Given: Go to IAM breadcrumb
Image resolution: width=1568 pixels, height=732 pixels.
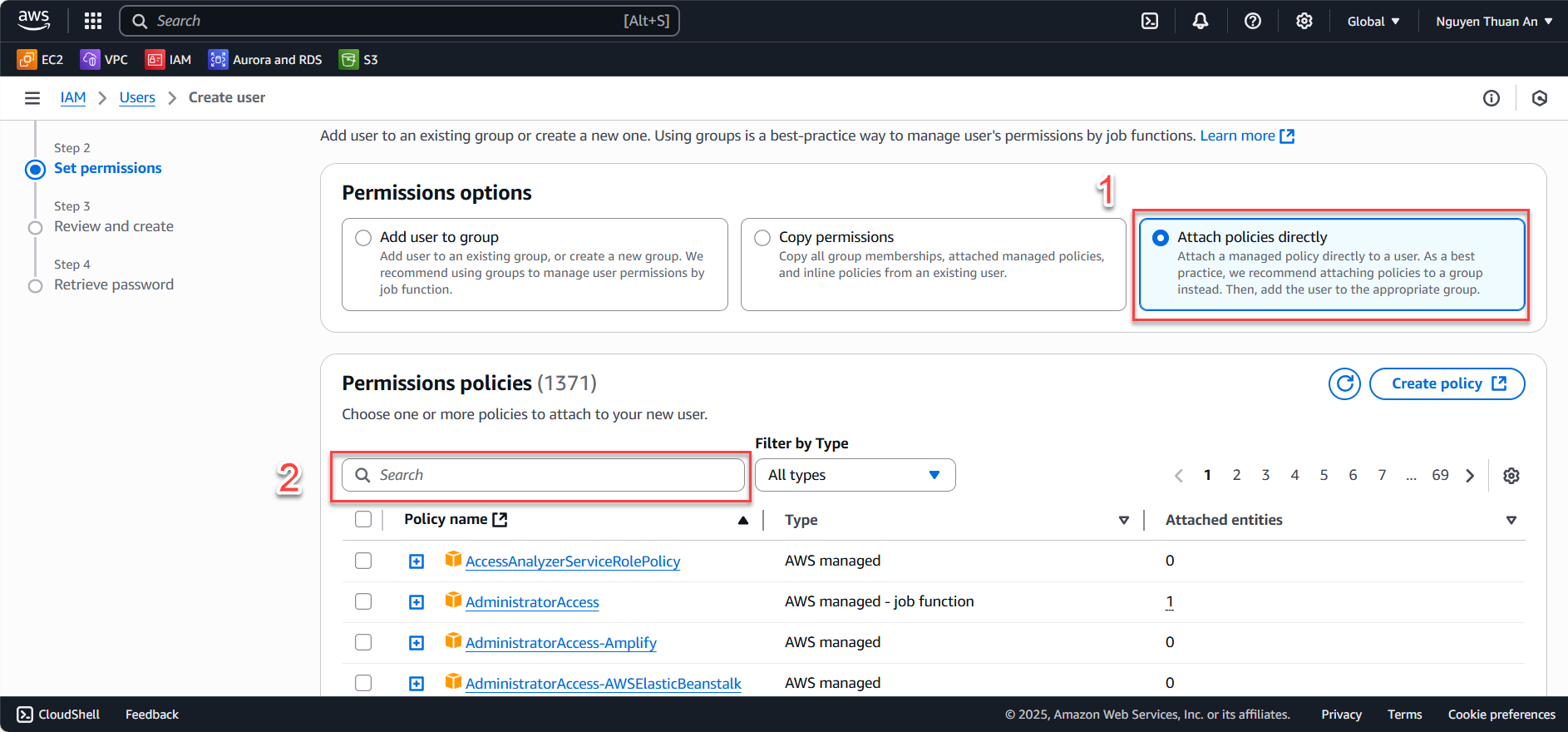Looking at the screenshot, I should click(x=73, y=97).
